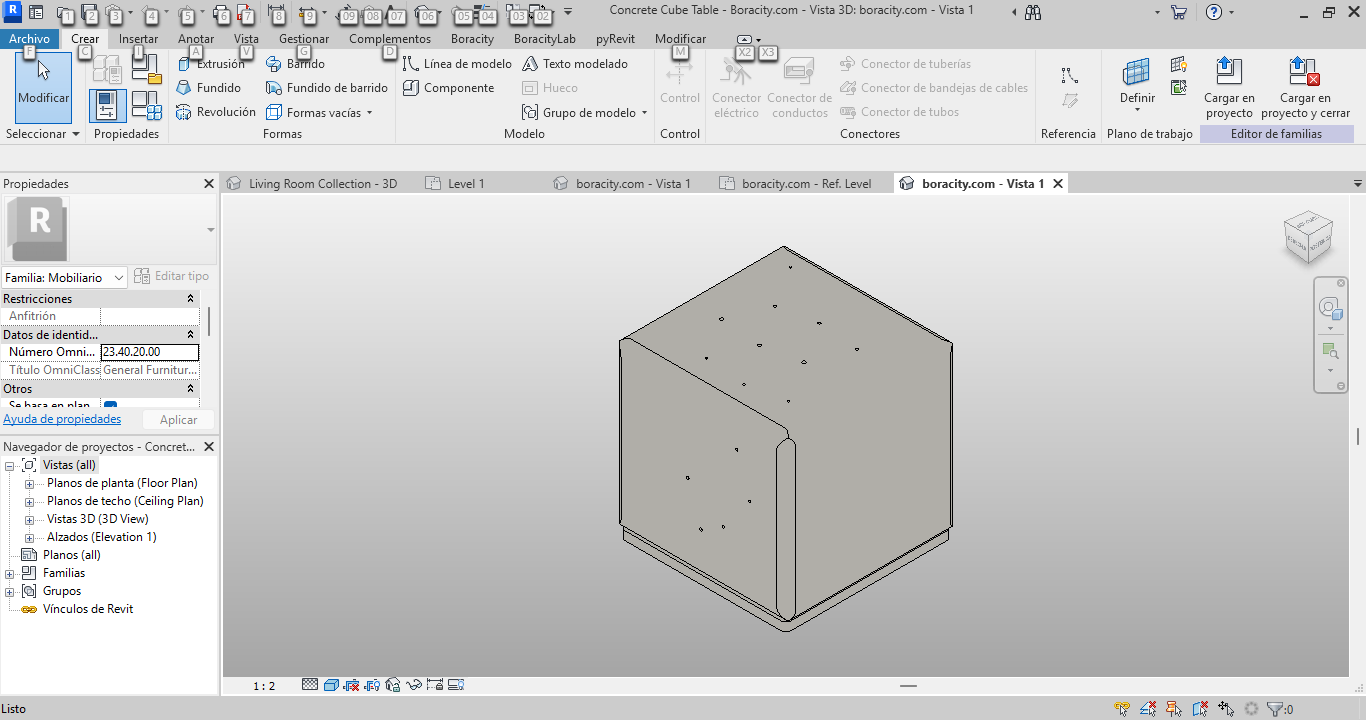Click the Componente tool
Viewport: 1366px width, 720px height.
tap(448, 88)
